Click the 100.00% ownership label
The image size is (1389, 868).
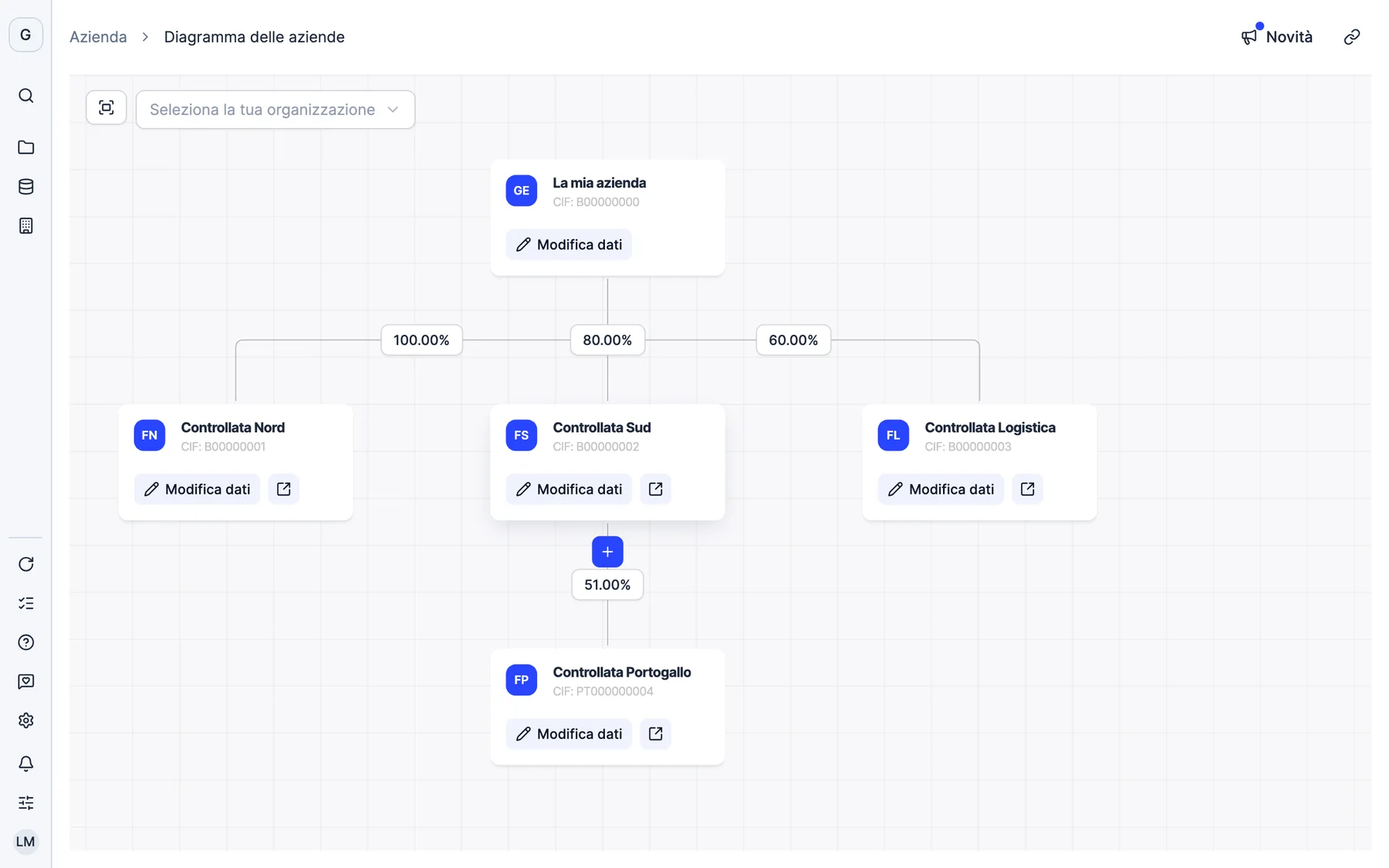tap(421, 340)
